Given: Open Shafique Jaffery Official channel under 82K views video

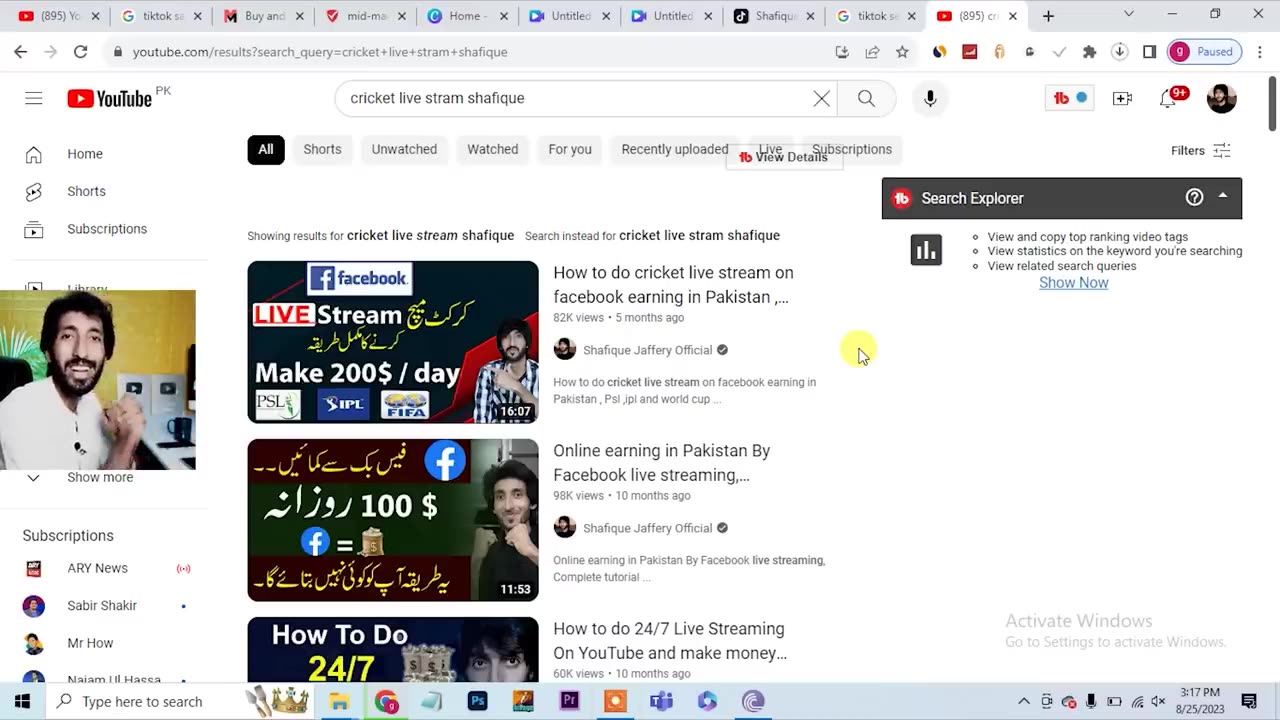Looking at the screenshot, I should 647,350.
